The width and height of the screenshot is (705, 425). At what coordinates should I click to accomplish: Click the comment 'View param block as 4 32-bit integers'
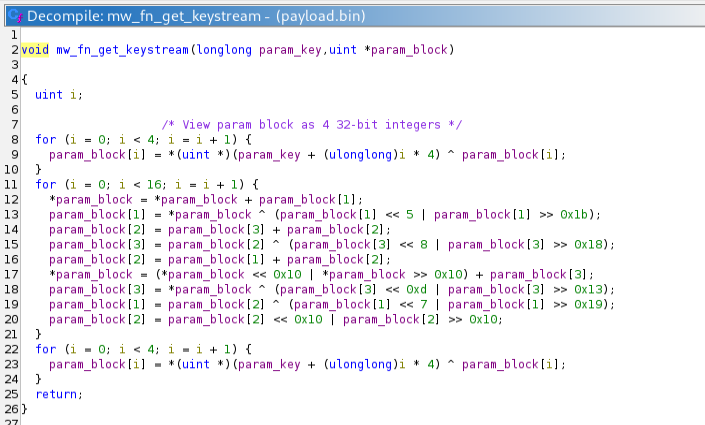tap(312, 125)
